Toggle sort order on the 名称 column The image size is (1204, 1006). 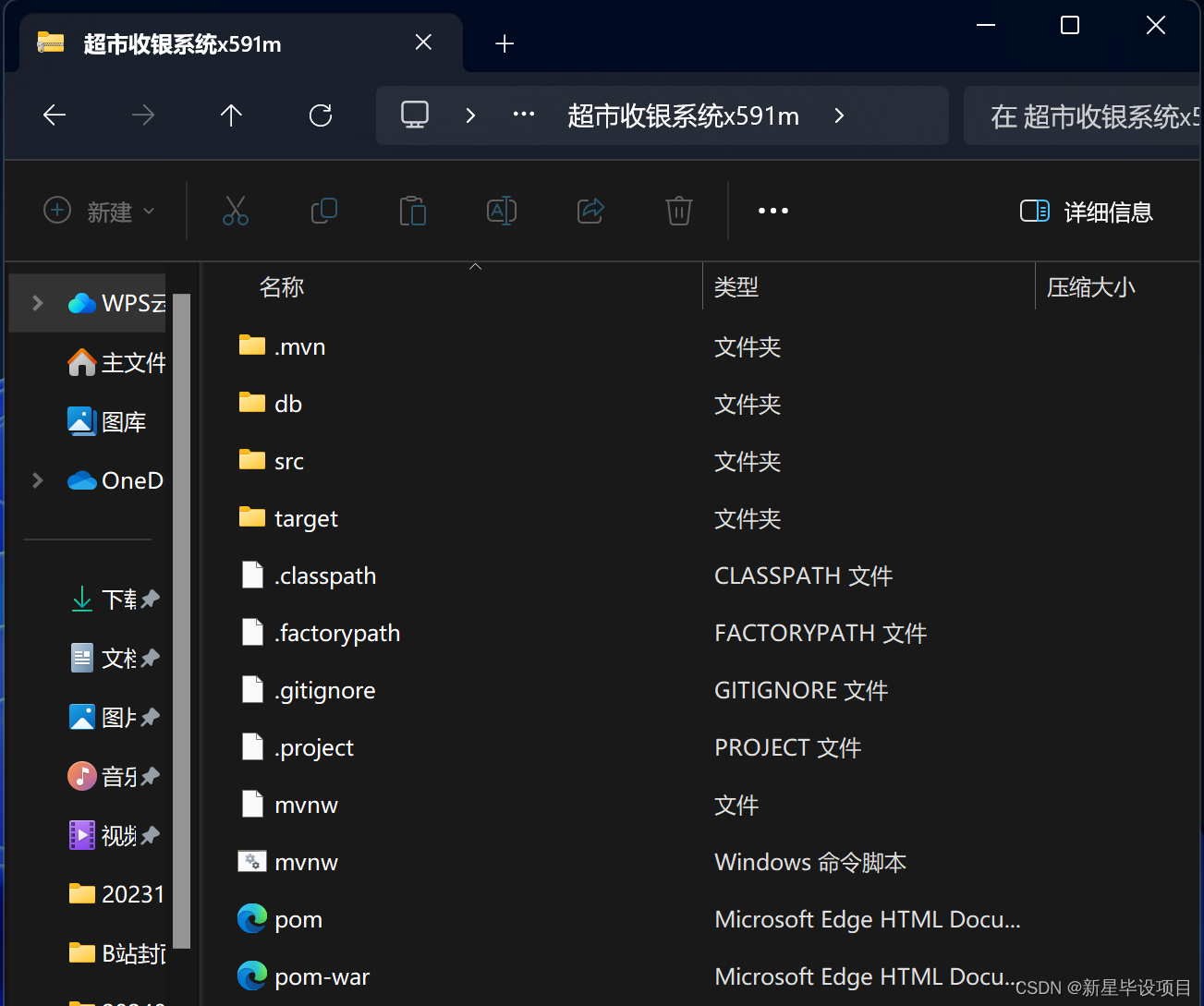[282, 286]
